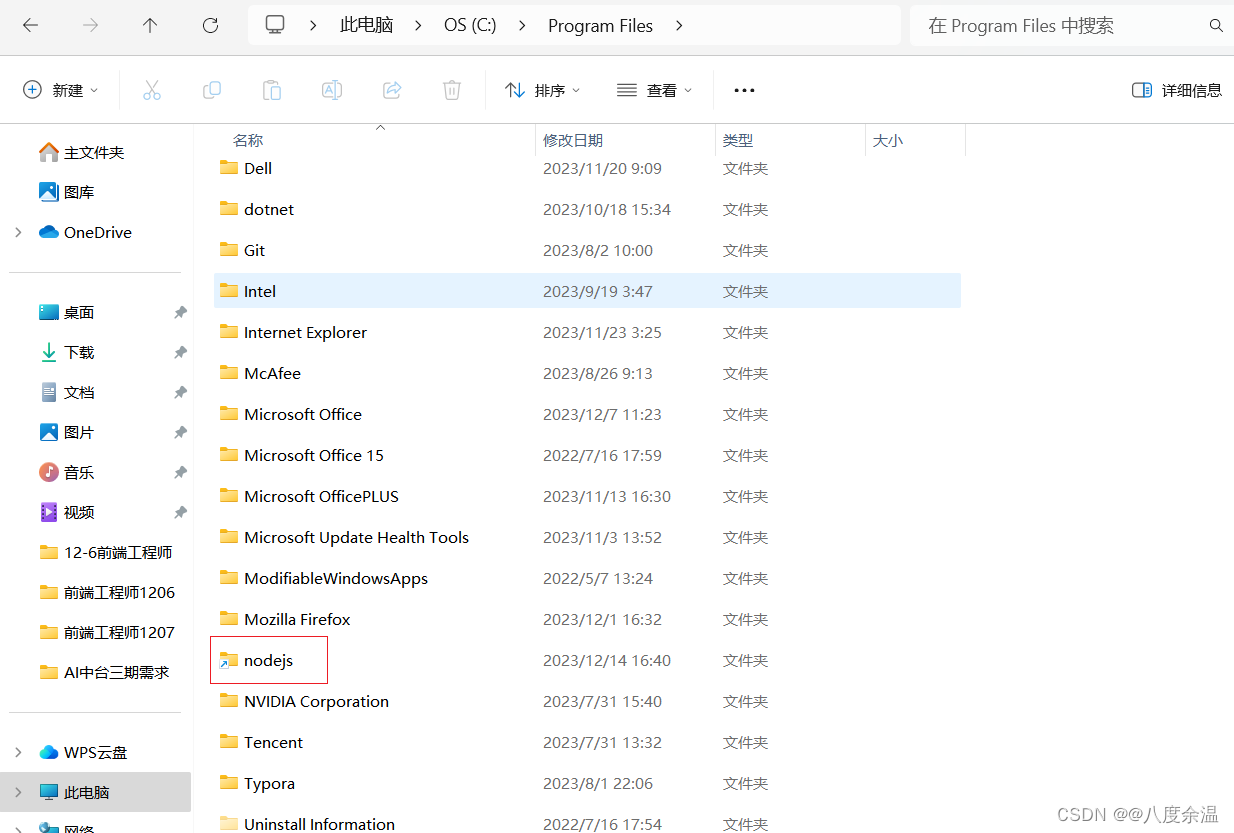The width and height of the screenshot is (1234, 833).
Task: Click OS (C:) in the address breadcrumb
Action: pos(470,26)
